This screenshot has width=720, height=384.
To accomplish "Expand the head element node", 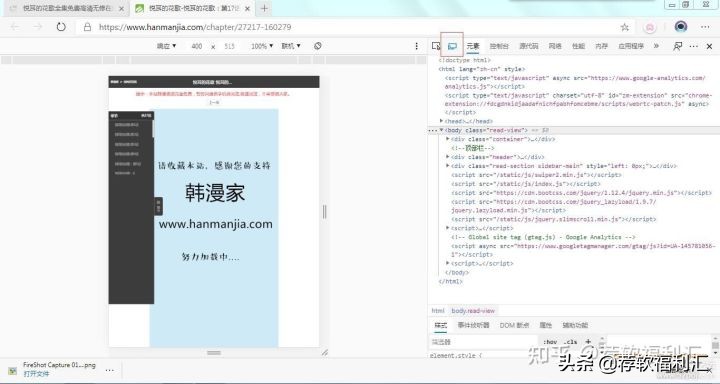I will 441,121.
